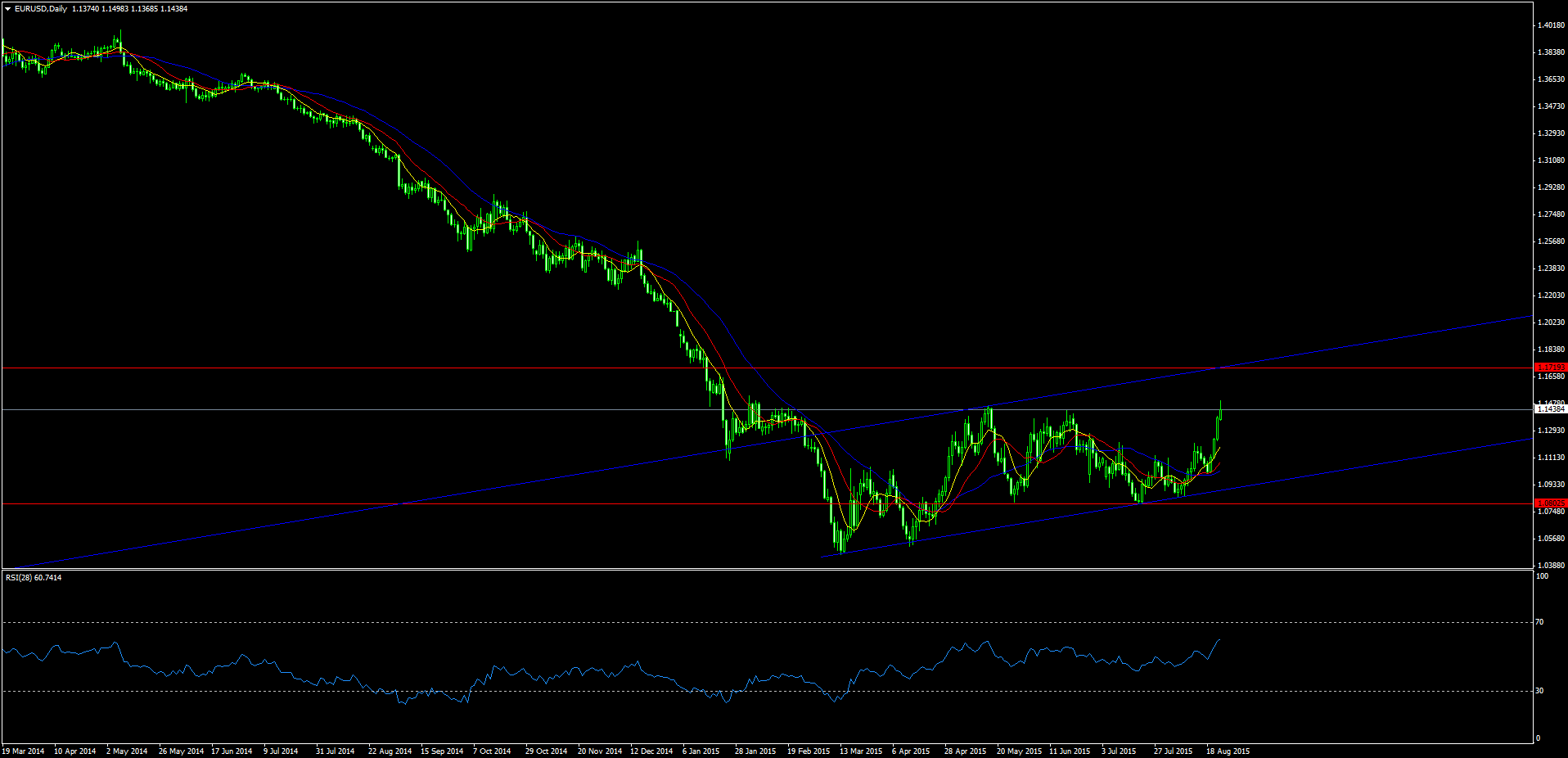Click the 1.27480 price scale value

[1552, 214]
